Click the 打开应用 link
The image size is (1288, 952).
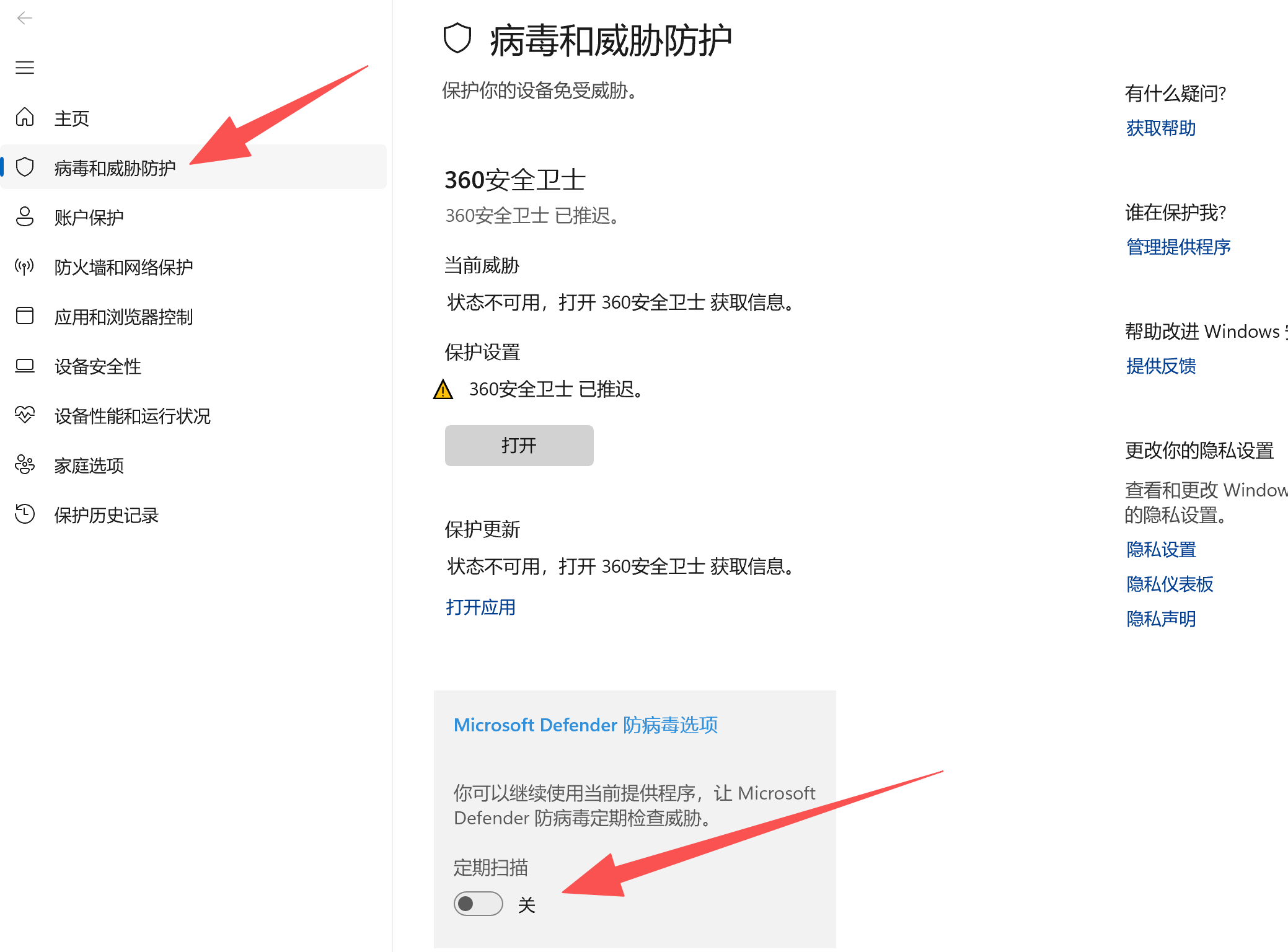480,607
